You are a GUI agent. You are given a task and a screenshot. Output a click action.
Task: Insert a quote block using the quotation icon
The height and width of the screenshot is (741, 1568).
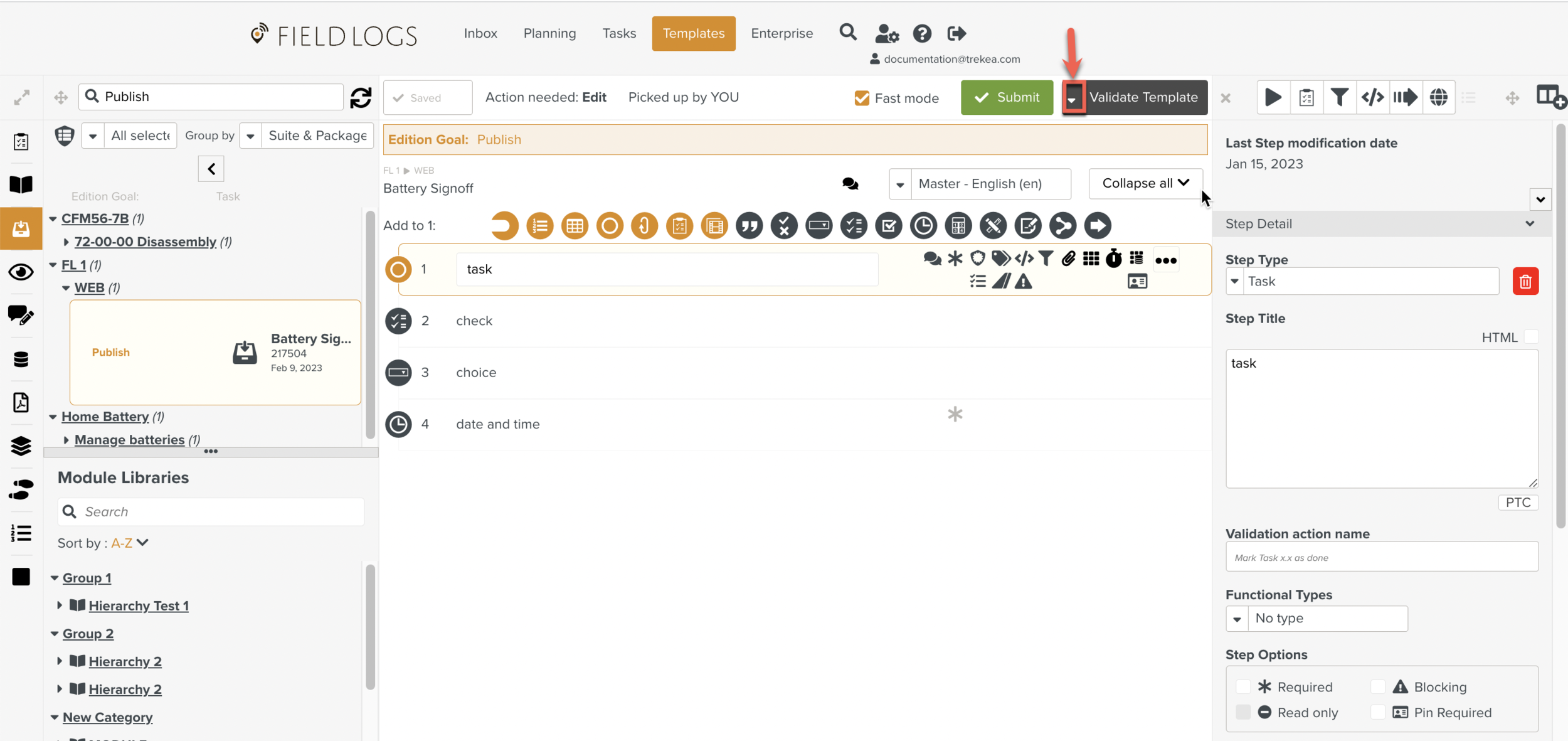click(x=749, y=225)
